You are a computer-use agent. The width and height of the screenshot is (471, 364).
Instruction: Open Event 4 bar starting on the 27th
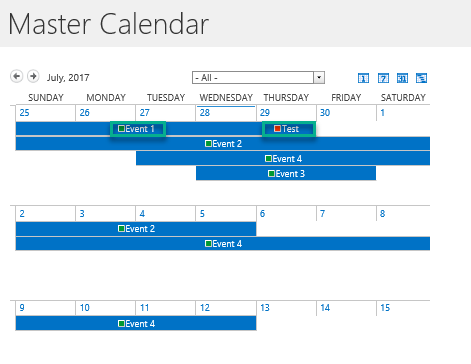pos(283,158)
